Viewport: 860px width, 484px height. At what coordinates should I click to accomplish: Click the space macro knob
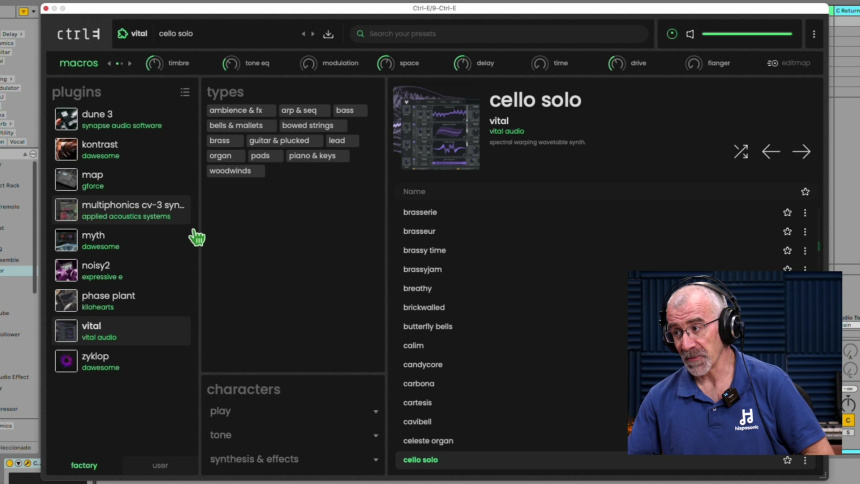tap(386, 64)
